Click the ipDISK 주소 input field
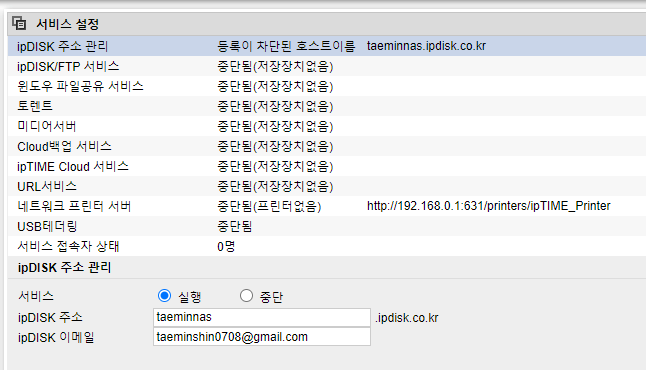This screenshot has width=646, height=370. (x=262, y=317)
